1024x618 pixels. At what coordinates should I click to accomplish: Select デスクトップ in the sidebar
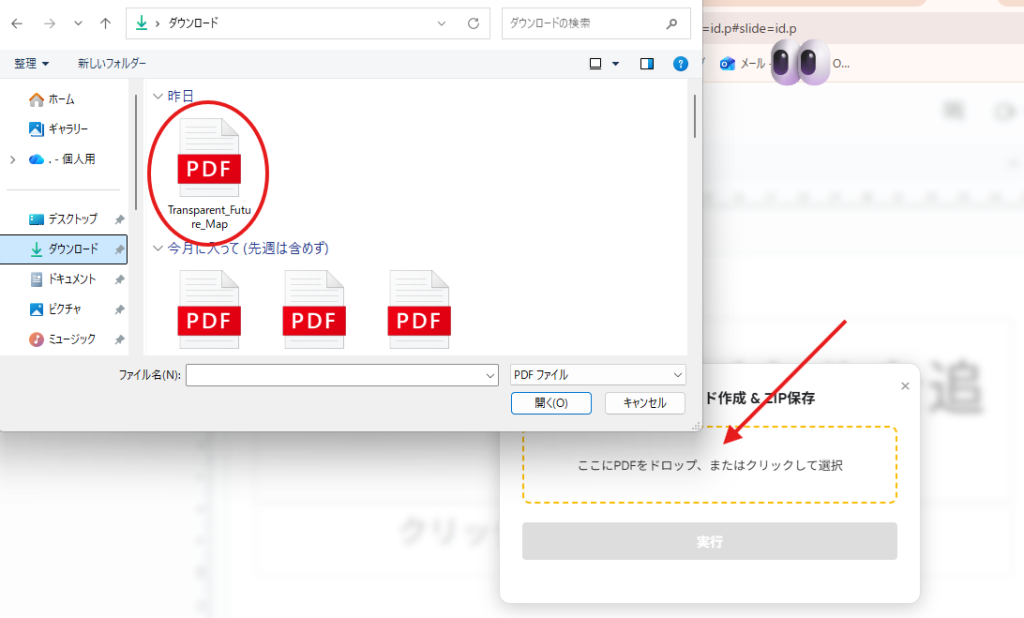pyautogui.click(x=72, y=219)
